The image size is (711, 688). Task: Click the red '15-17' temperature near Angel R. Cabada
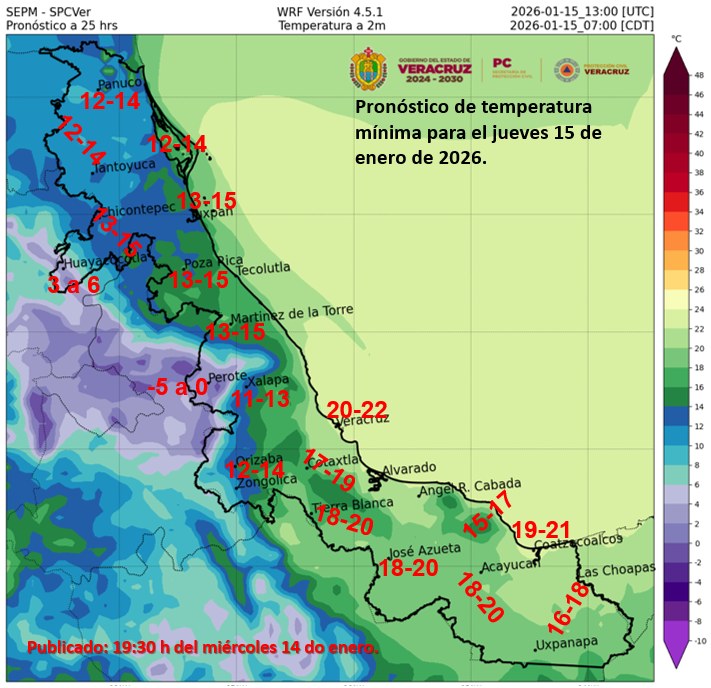pyautogui.click(x=487, y=514)
